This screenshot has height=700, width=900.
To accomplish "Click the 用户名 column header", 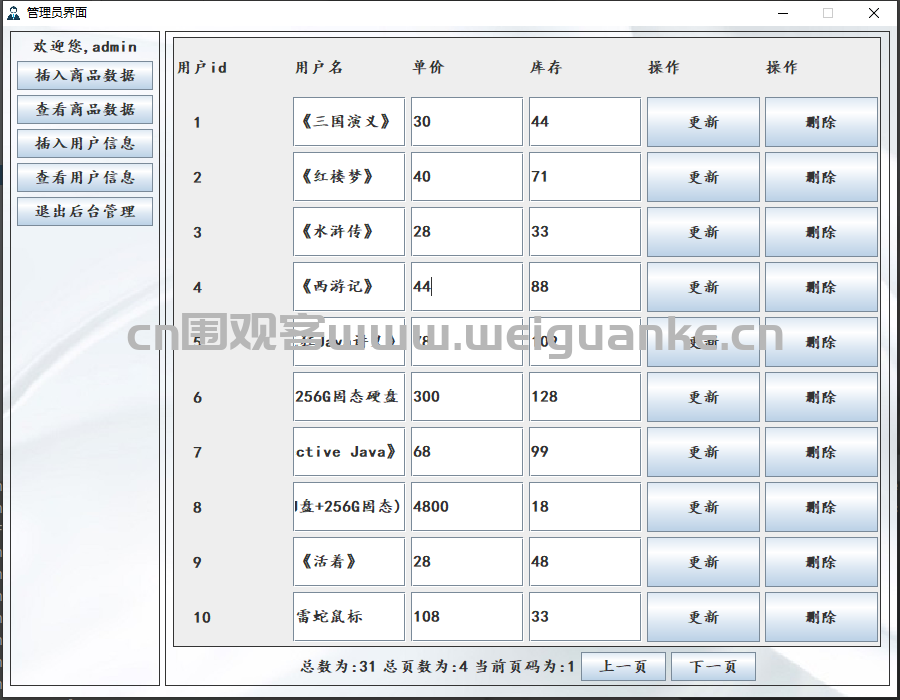I will point(319,68).
